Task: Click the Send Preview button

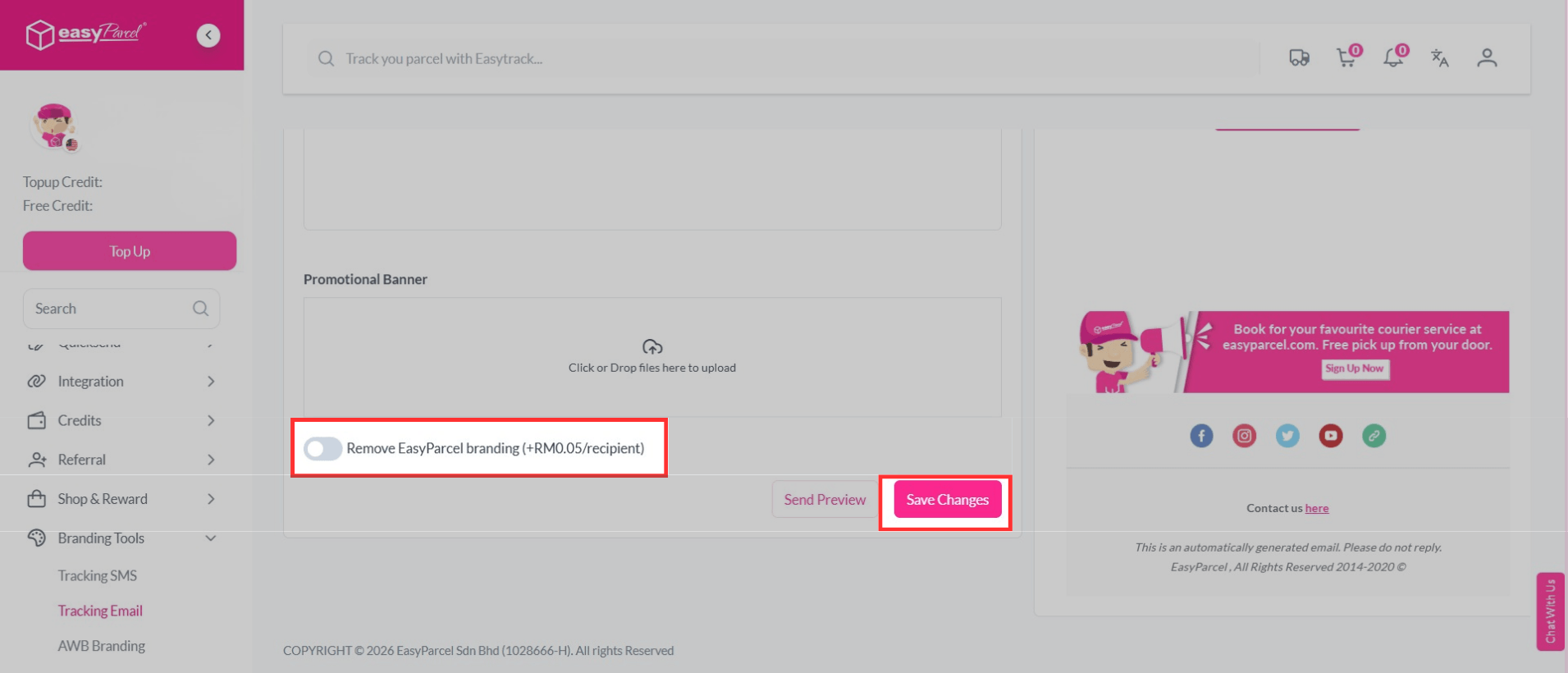Action: coord(825,500)
